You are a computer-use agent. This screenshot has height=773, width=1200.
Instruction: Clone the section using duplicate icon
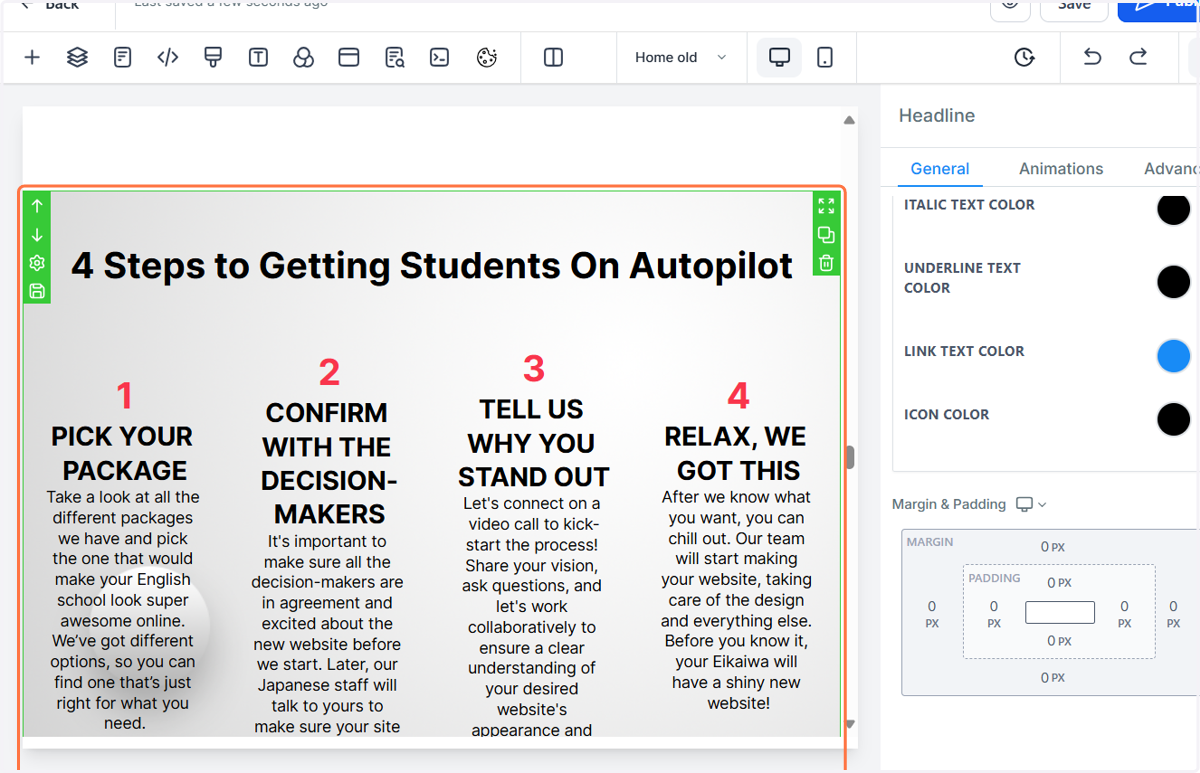[826, 235]
